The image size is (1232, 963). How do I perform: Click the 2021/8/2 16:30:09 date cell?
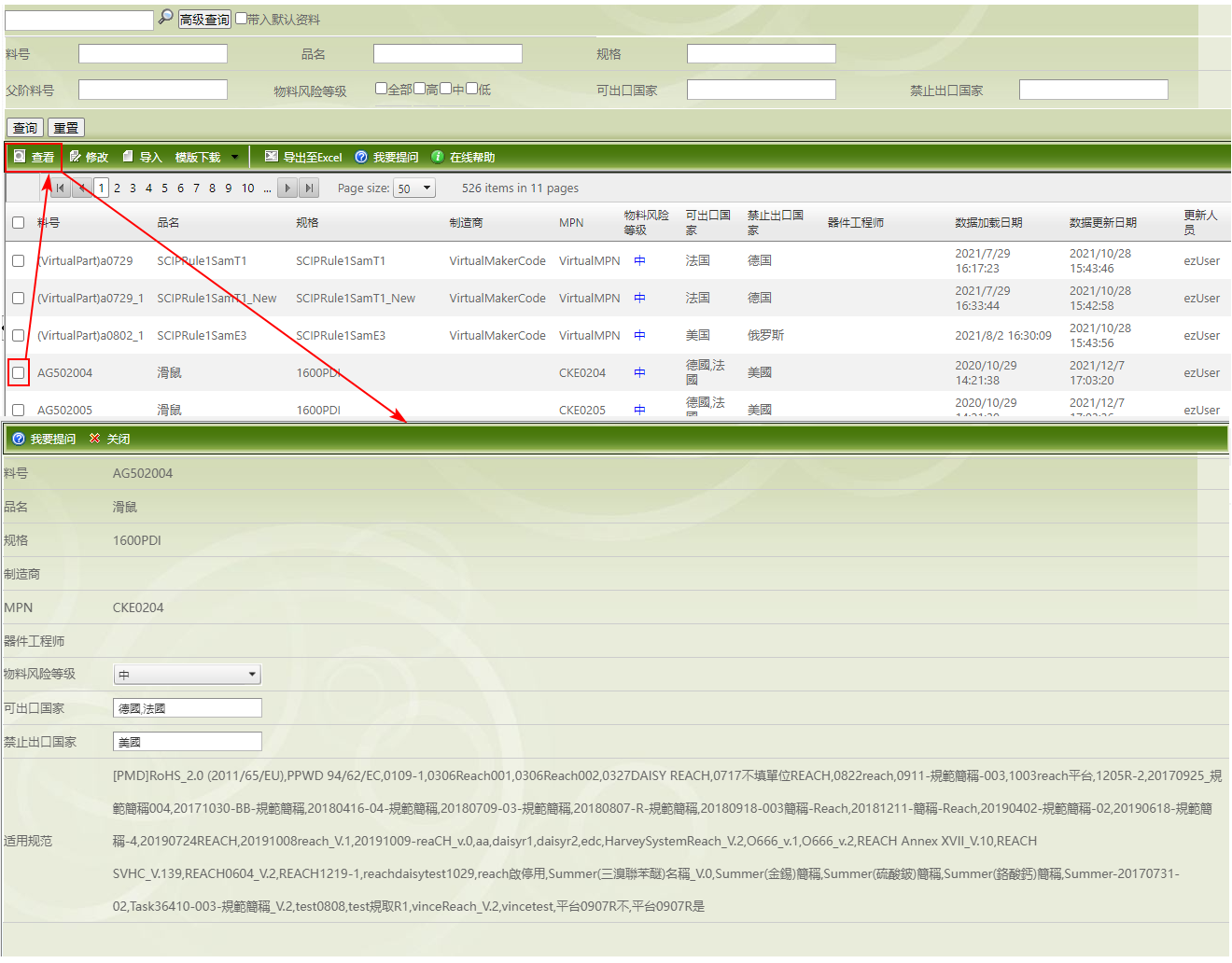(1003, 335)
